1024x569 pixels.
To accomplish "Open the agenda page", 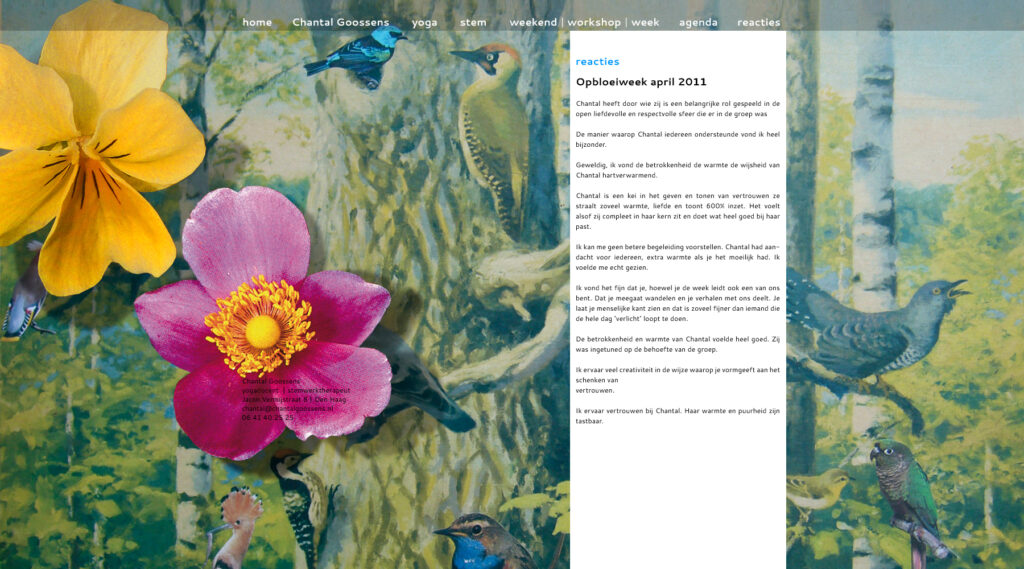I will click(697, 23).
